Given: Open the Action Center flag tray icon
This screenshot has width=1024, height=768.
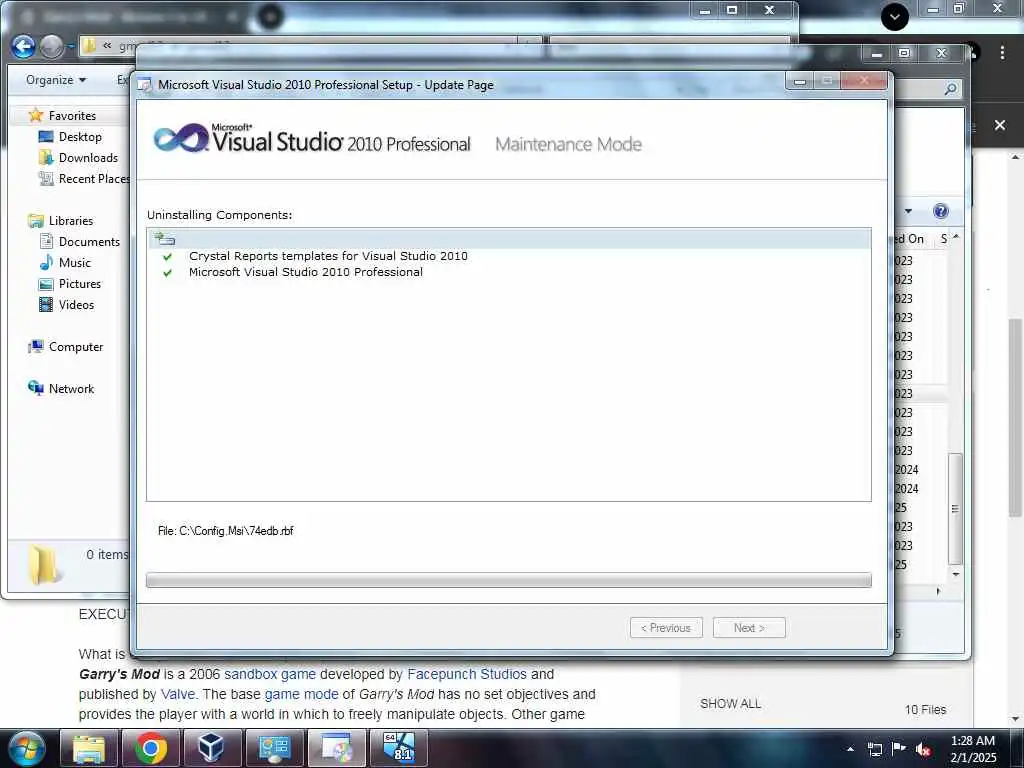Looking at the screenshot, I should pos(899,748).
